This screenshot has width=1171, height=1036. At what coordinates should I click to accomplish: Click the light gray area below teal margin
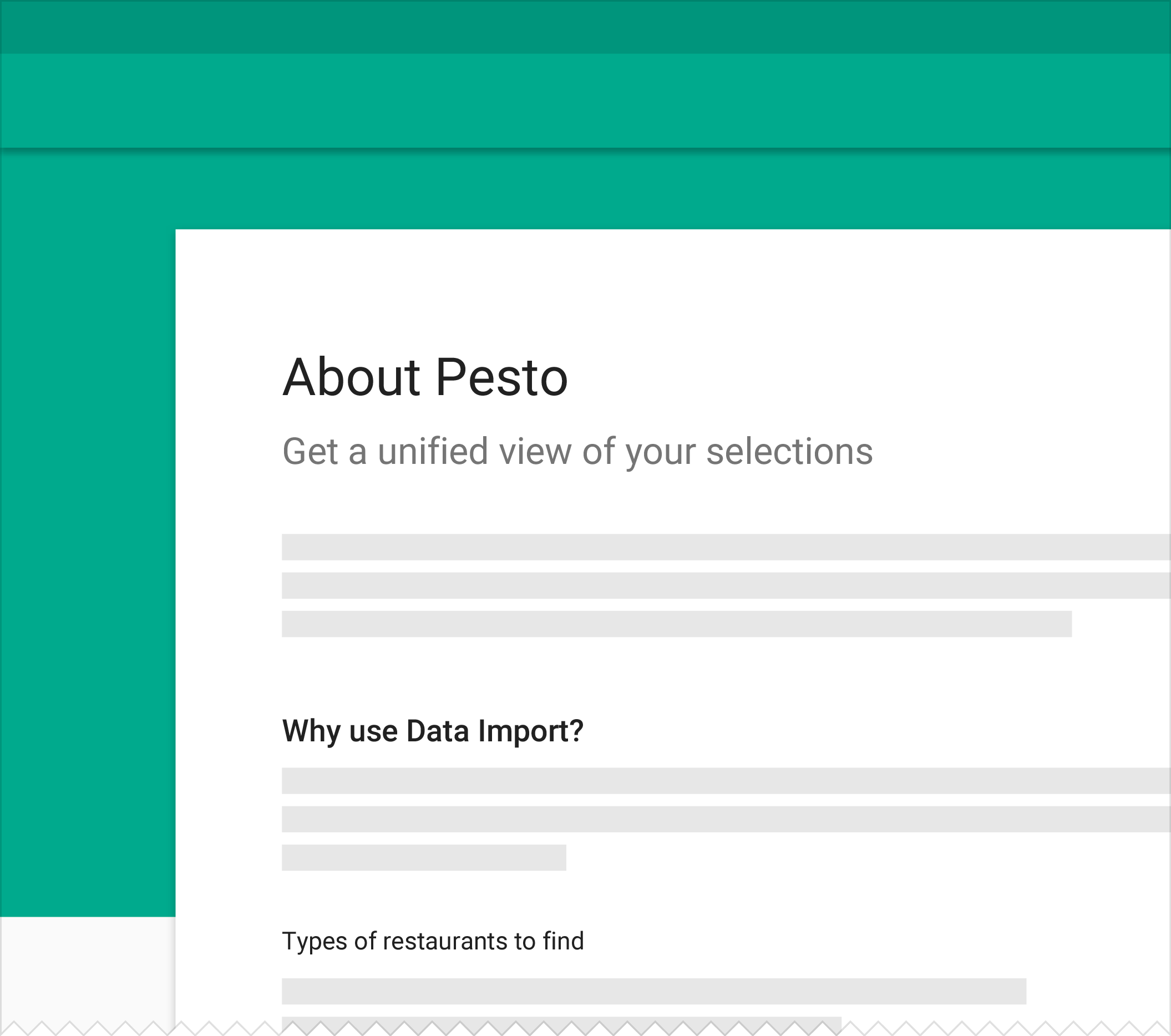[x=88, y=968]
